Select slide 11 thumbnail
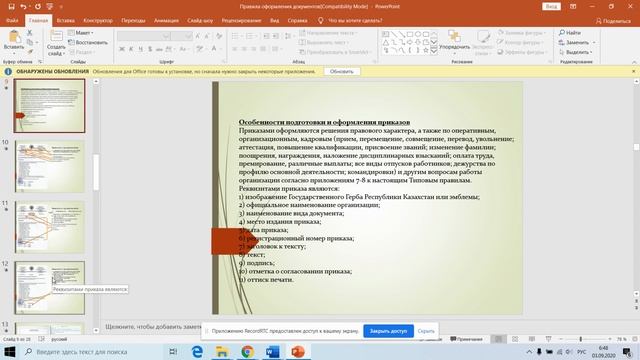This screenshot has height=360, width=640. [49, 227]
